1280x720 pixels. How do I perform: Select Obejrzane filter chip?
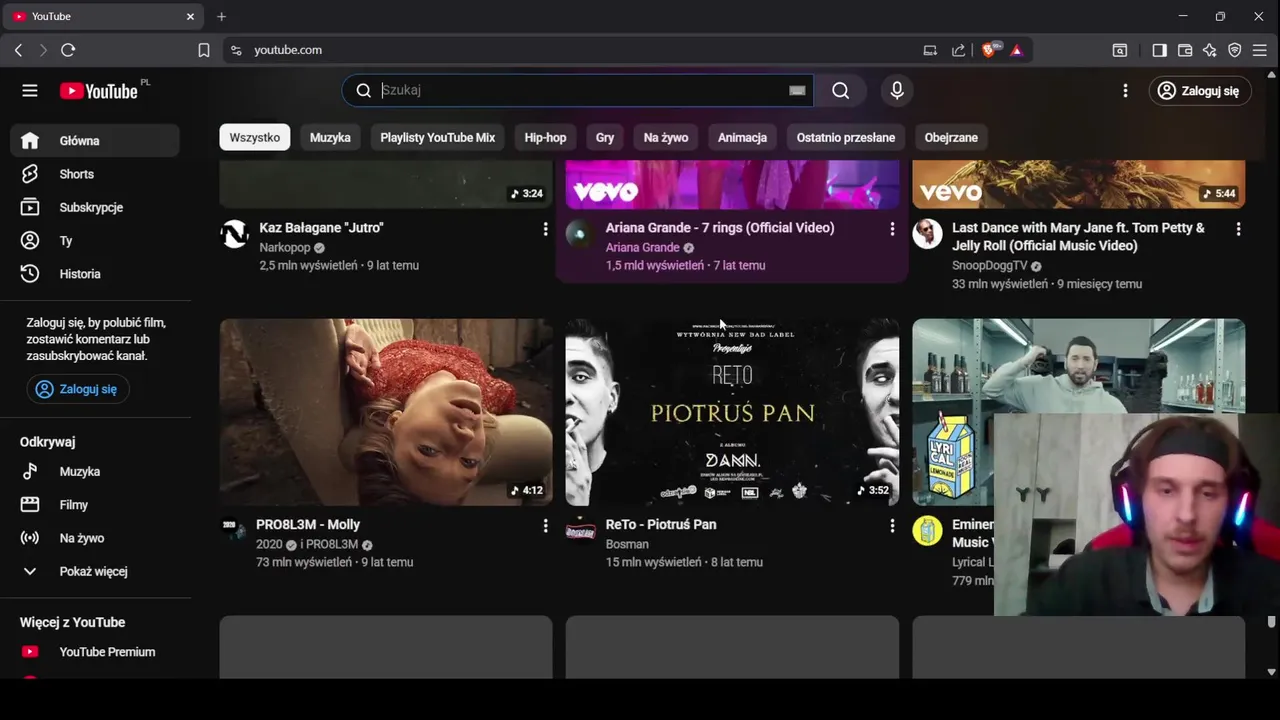[951, 138]
